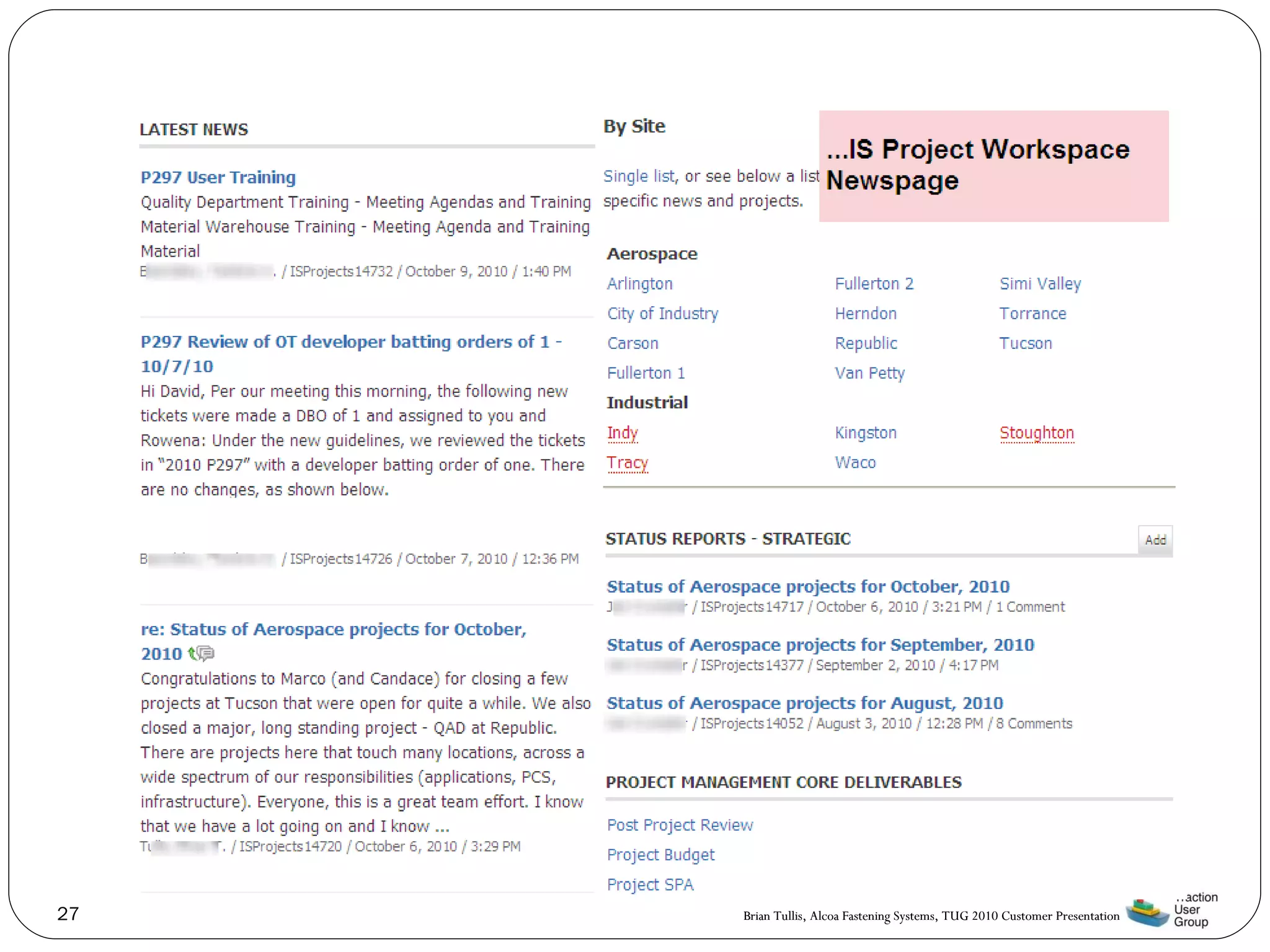
Task: Click the Project Budget link
Action: (x=660, y=855)
